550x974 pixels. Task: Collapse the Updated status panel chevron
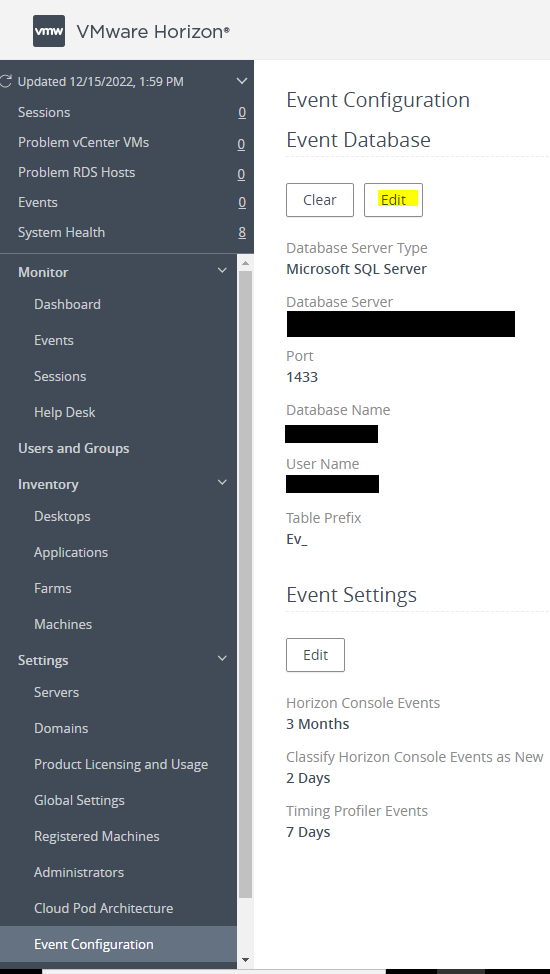[242, 81]
